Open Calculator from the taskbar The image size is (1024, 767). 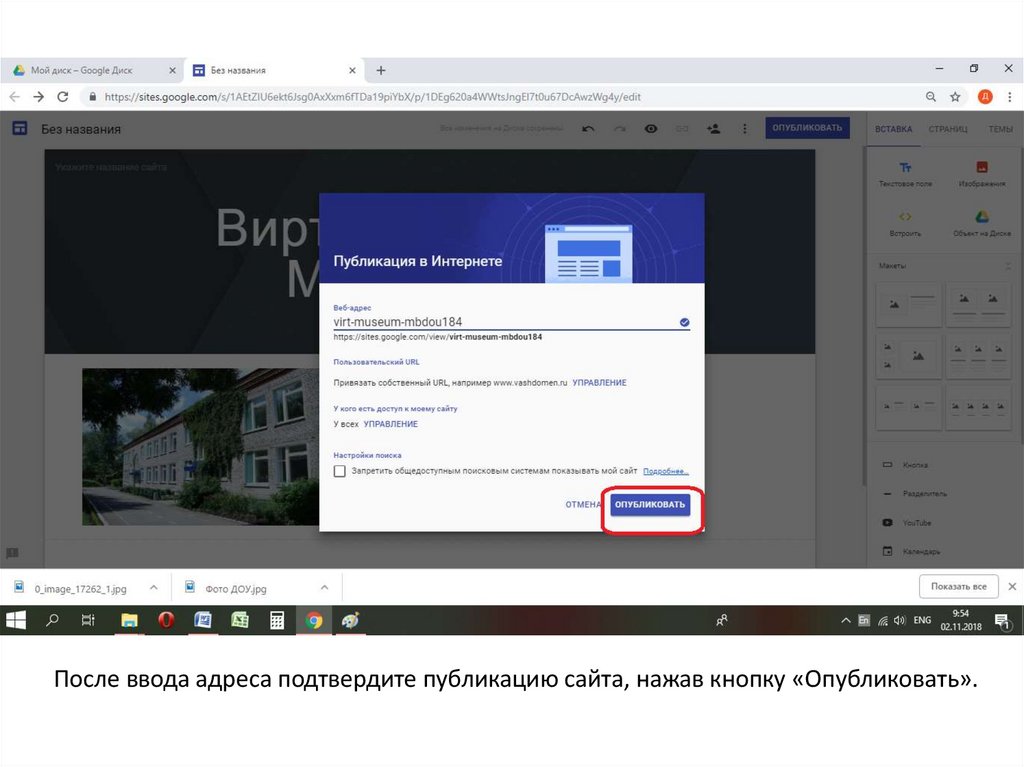(277, 620)
